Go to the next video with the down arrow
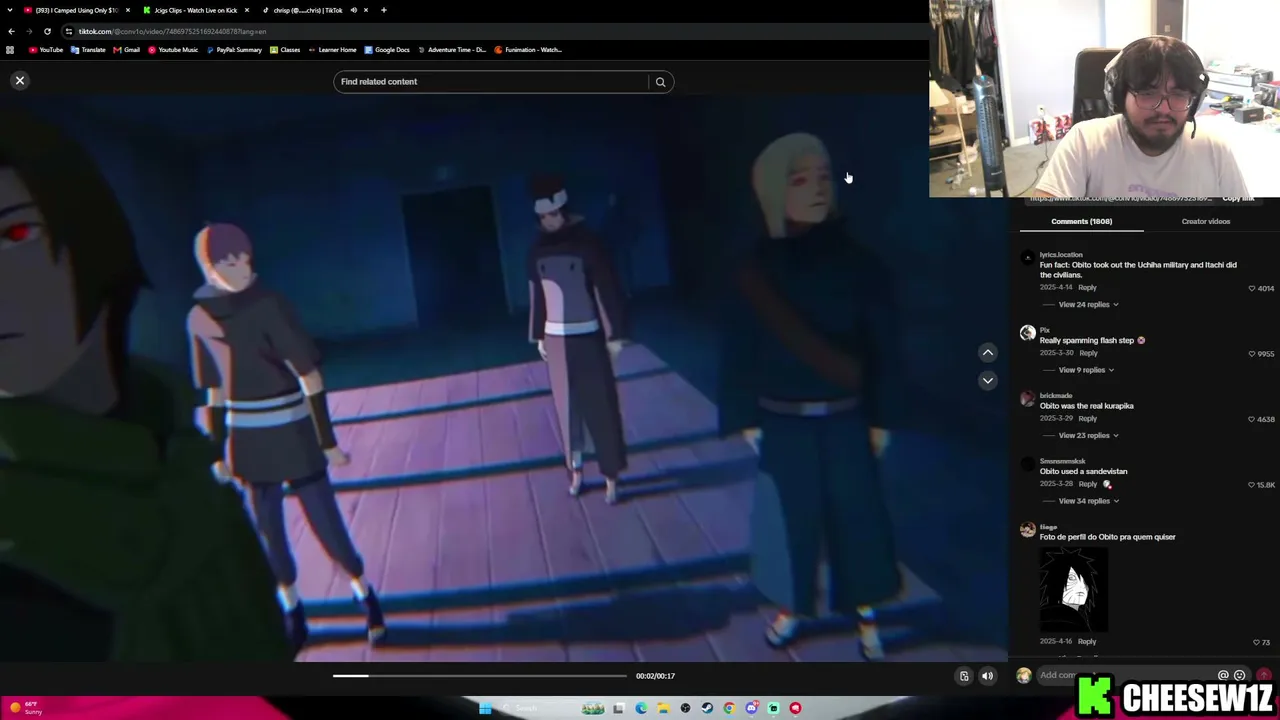This screenshot has height=720, width=1280. [987, 380]
